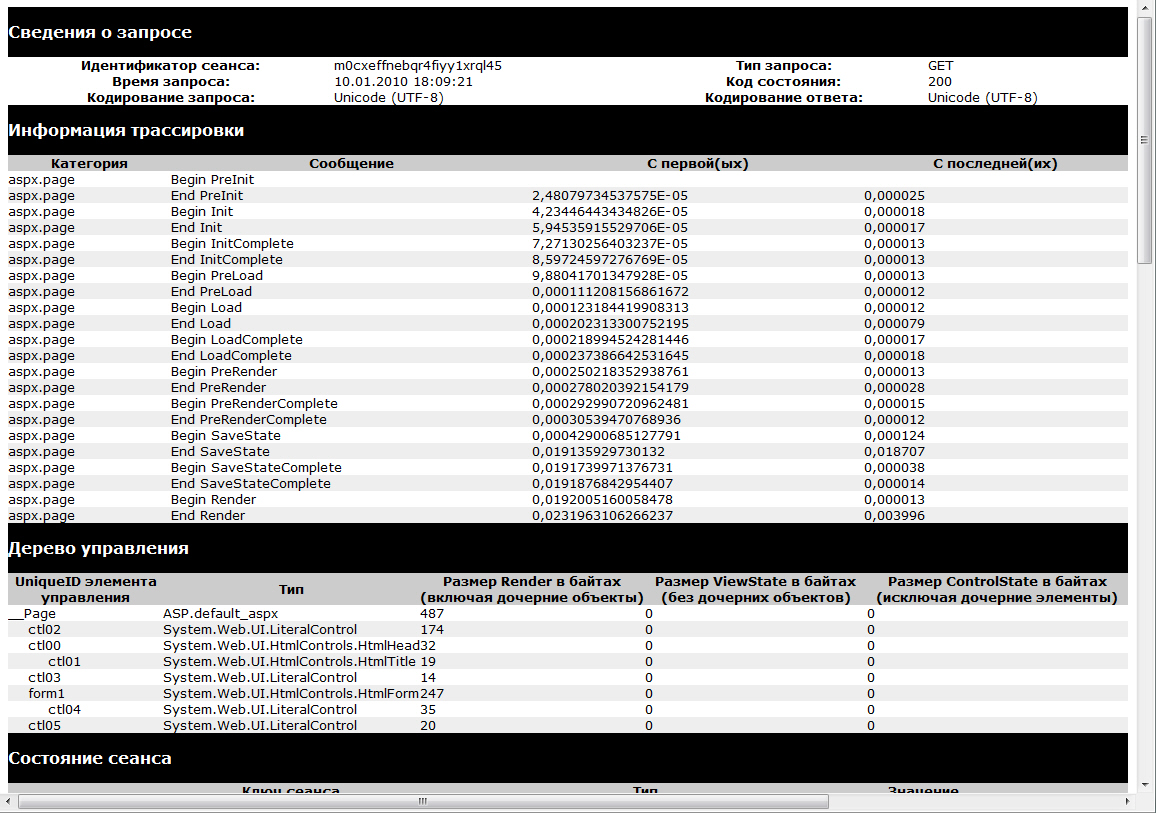Click the 'End Render' trace message

(x=208, y=516)
